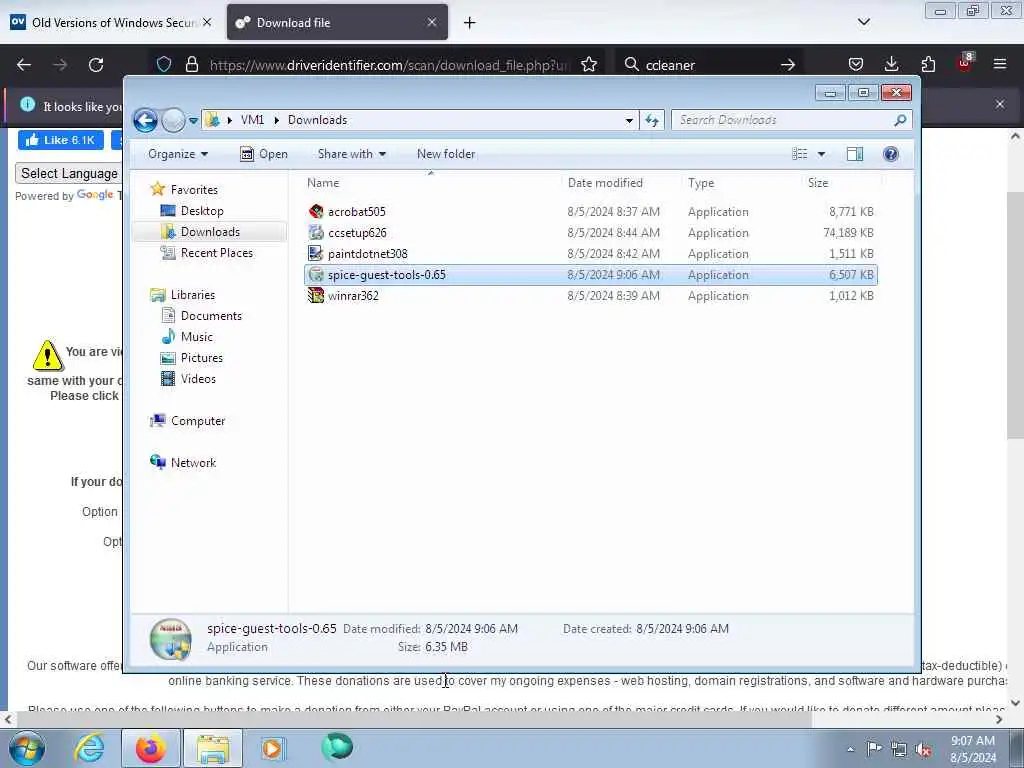Click the search magnifier in Explorer
This screenshot has height=768, width=1024.
point(901,120)
